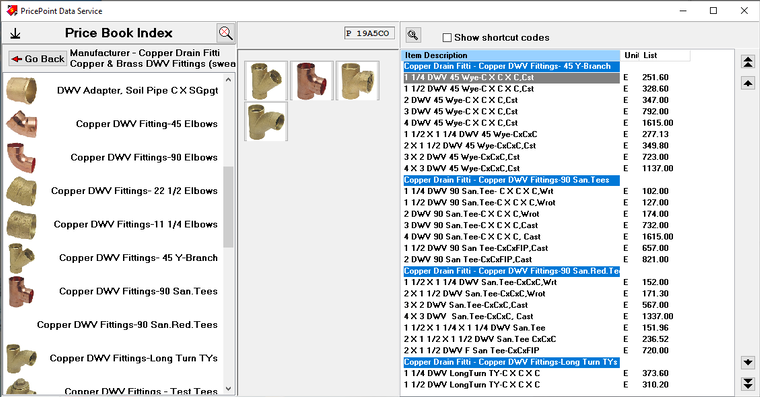760x397 pixels.
Task: Jump to top of item list with double-up arrow
Action: 748,62
